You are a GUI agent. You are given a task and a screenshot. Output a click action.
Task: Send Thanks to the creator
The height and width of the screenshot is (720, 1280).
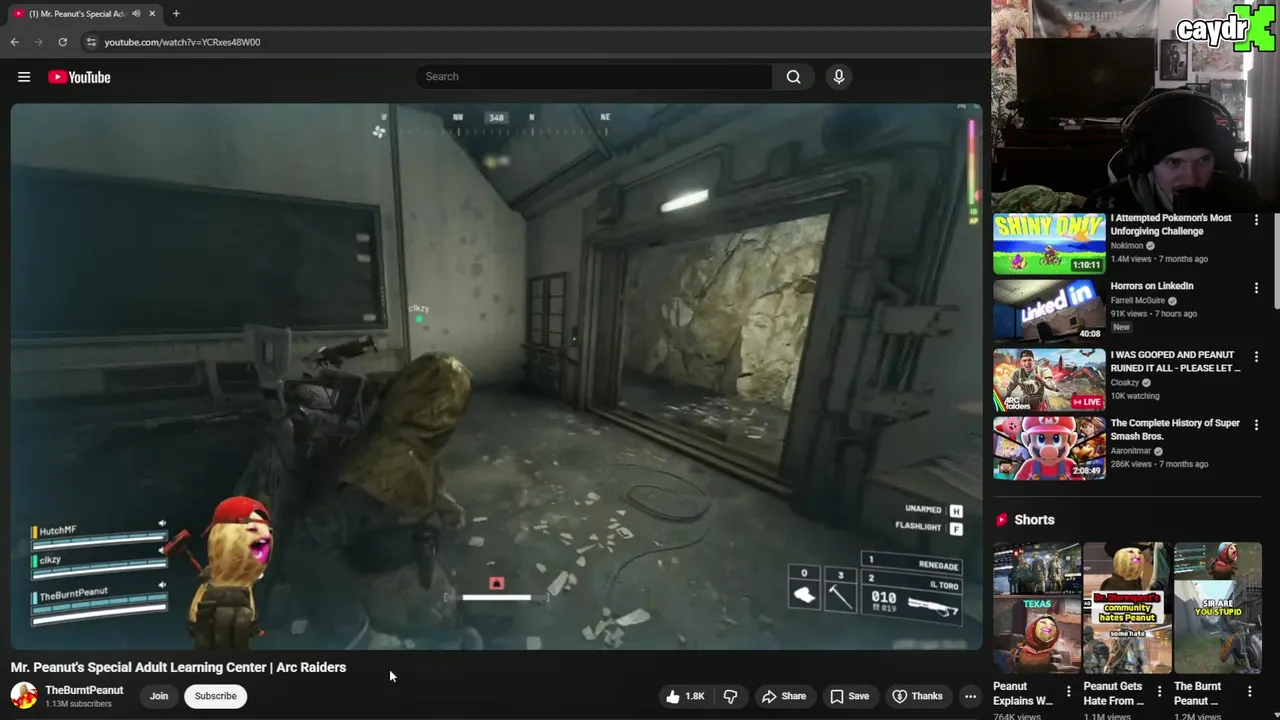(x=917, y=696)
